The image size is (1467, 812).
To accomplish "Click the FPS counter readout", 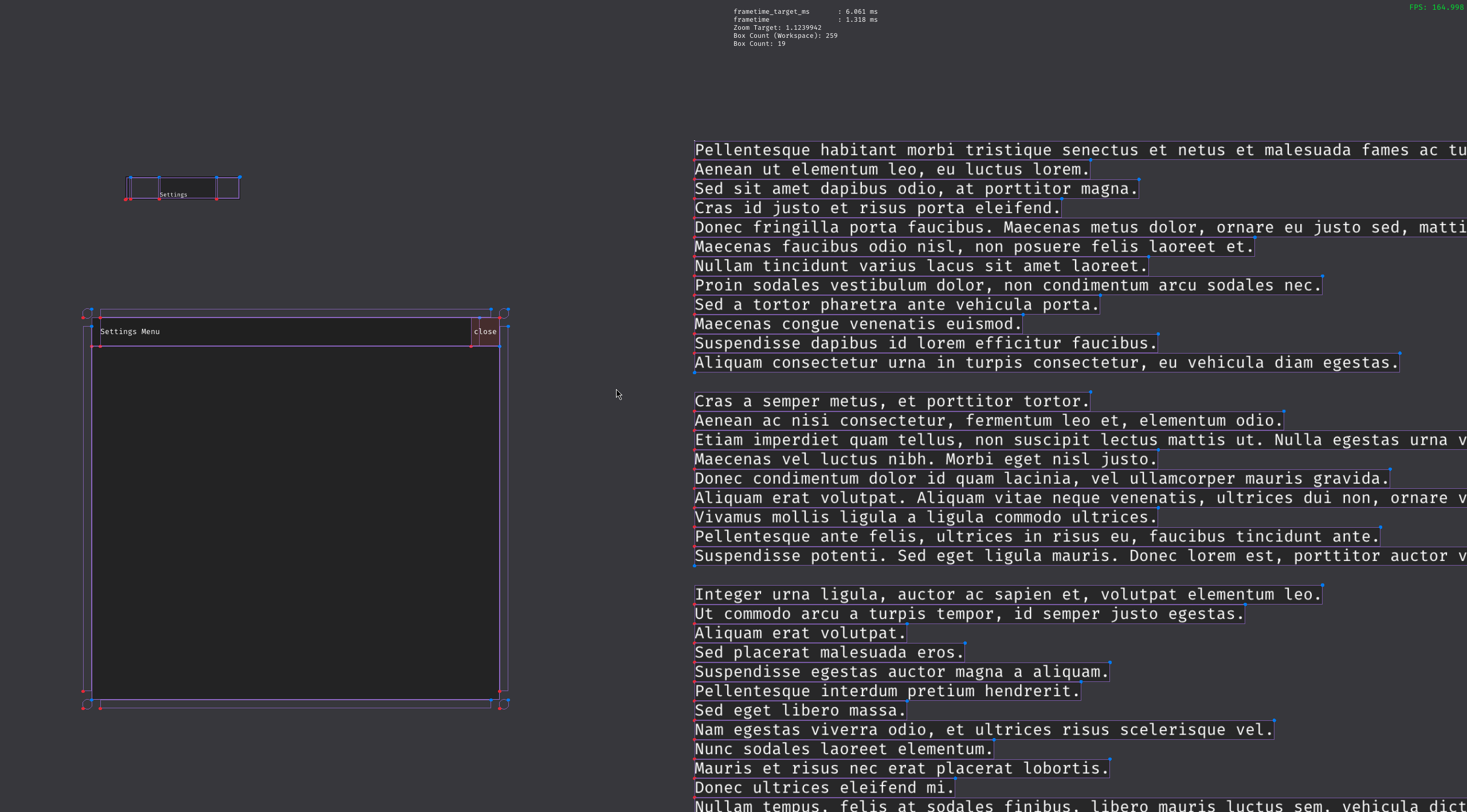I will 1436,7.
